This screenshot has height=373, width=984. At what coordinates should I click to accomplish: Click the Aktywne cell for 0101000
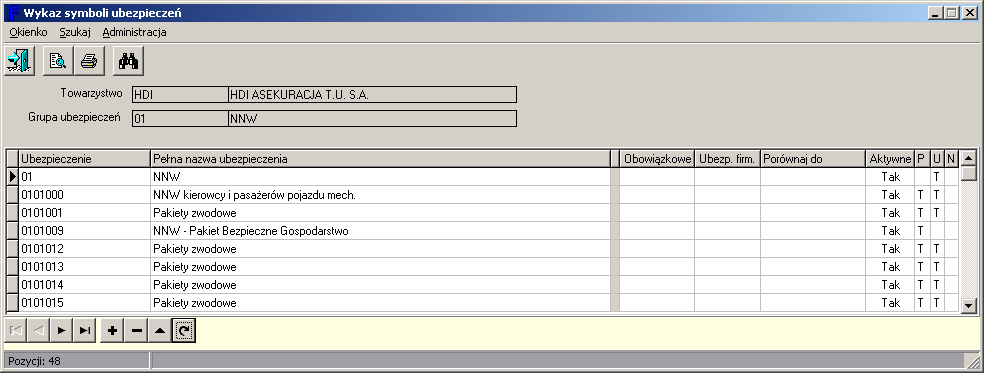(x=890, y=195)
